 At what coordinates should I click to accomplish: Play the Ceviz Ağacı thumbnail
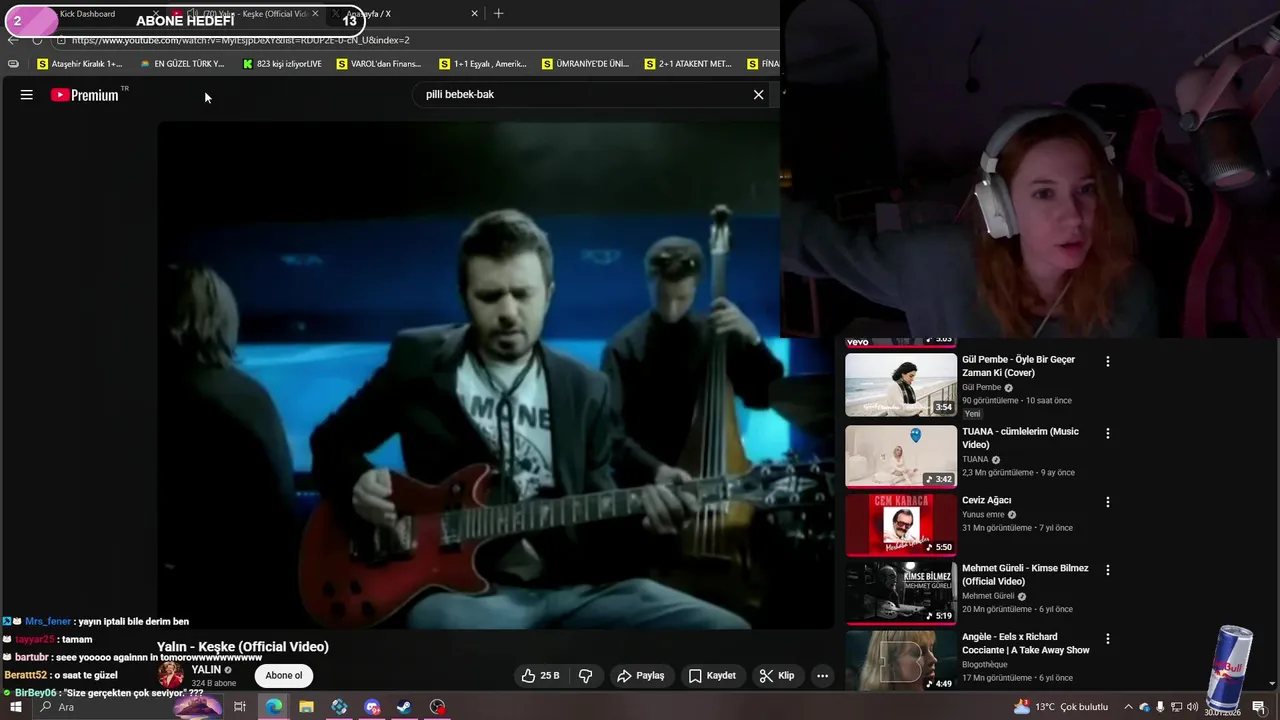[x=901, y=524]
